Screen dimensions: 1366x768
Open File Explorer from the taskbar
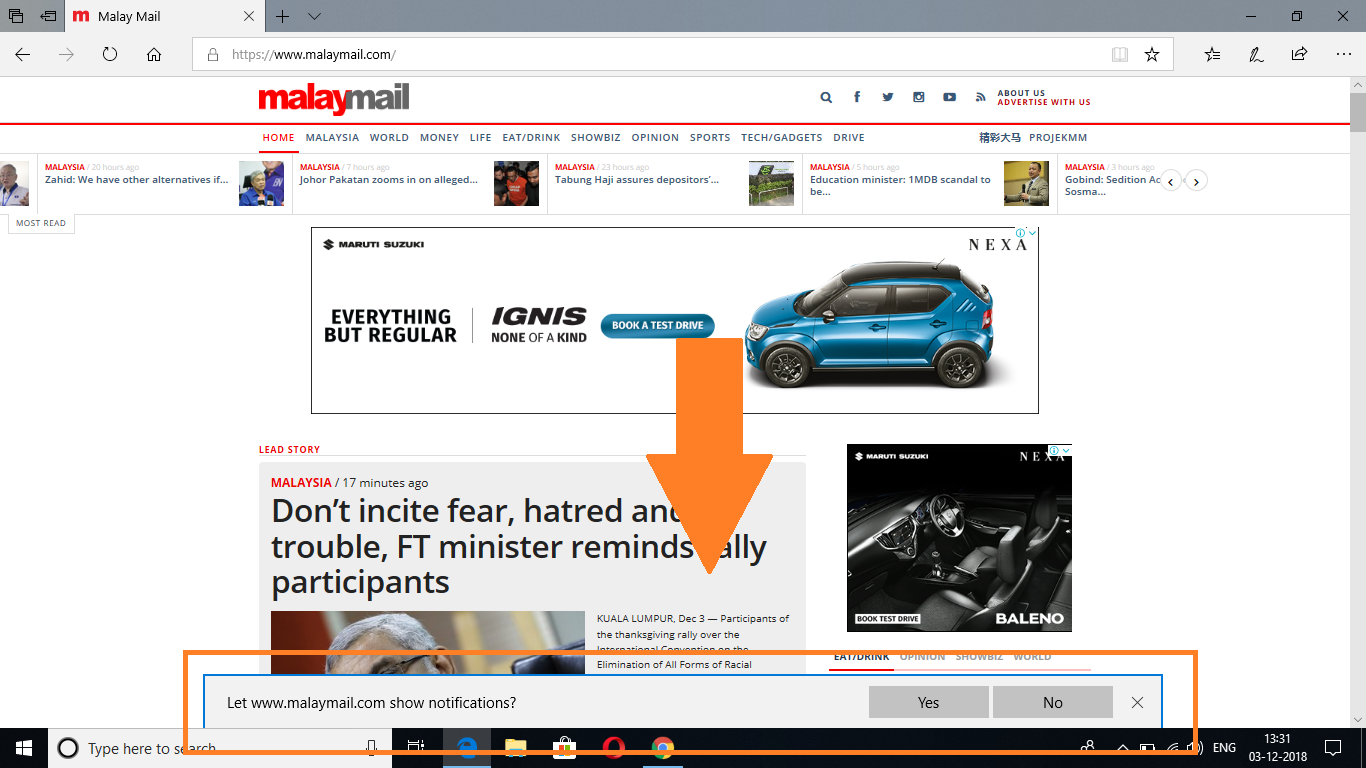(x=516, y=748)
